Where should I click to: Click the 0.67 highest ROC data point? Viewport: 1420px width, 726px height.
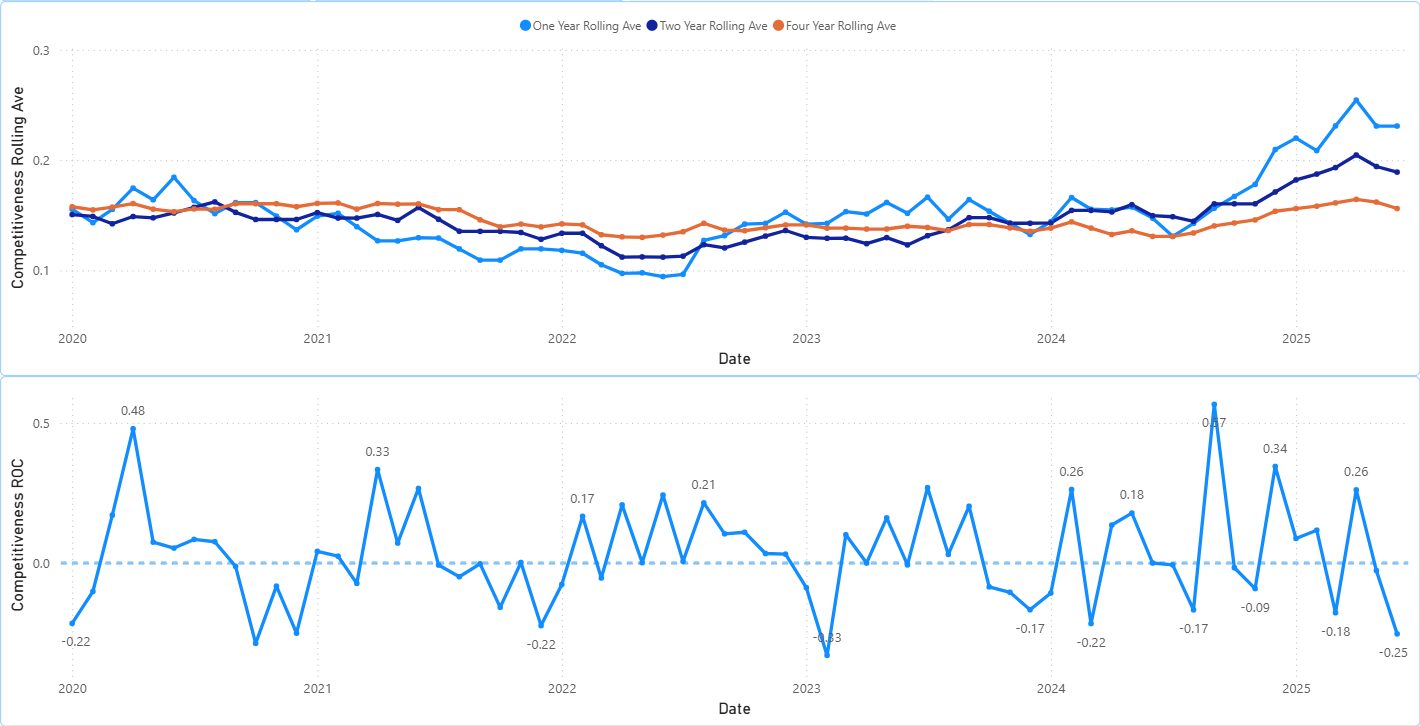tap(1214, 405)
